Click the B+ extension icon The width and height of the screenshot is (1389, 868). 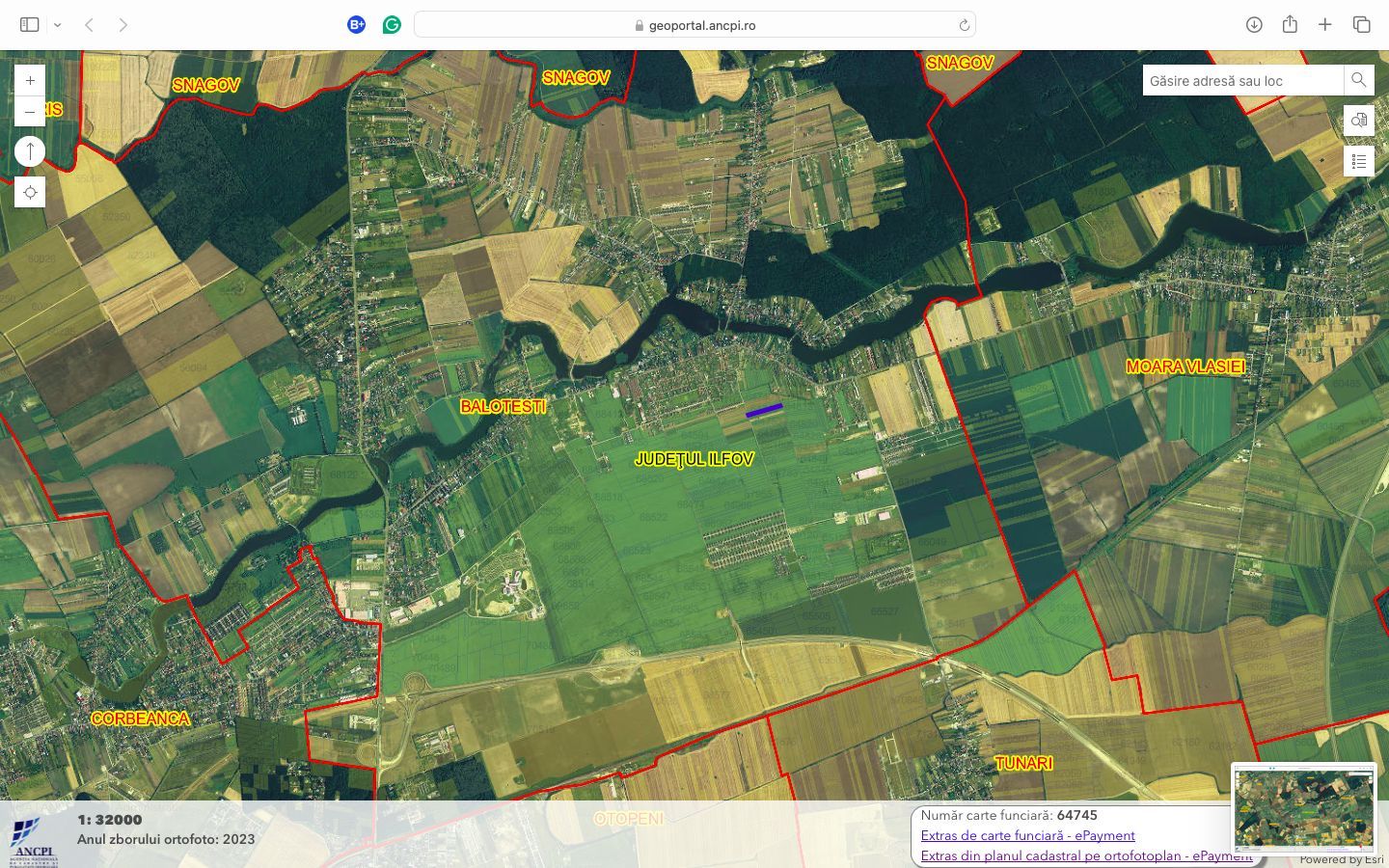356,24
